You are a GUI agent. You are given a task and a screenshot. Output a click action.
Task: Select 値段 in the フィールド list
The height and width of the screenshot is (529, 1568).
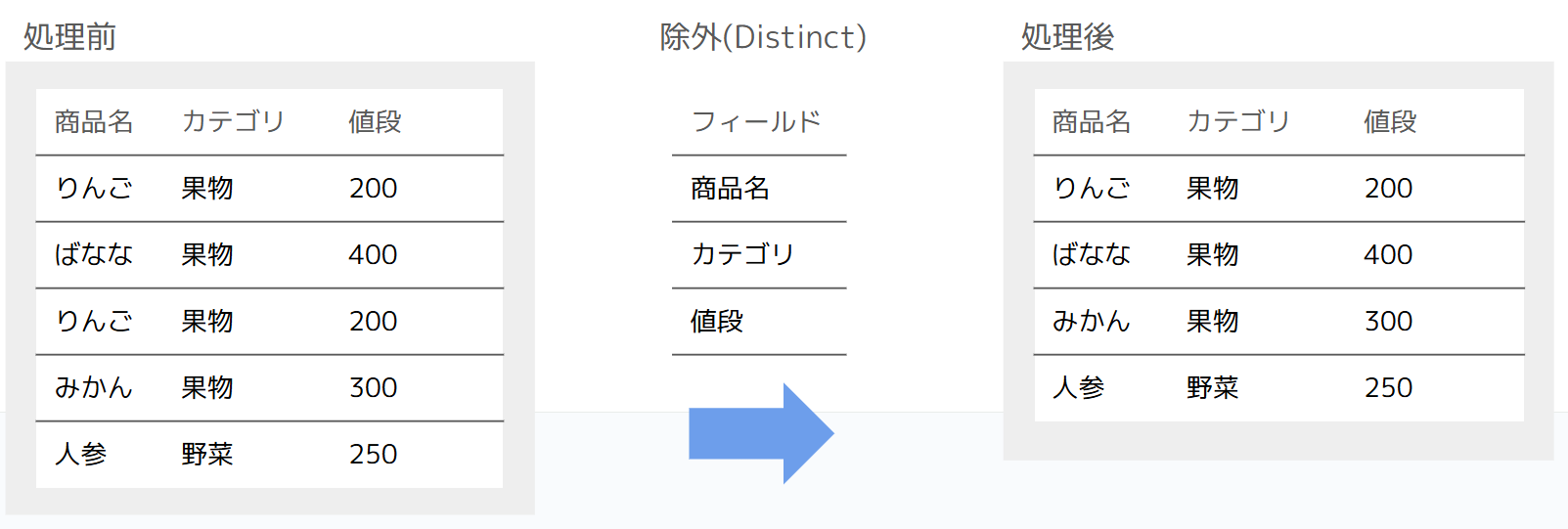(717, 321)
